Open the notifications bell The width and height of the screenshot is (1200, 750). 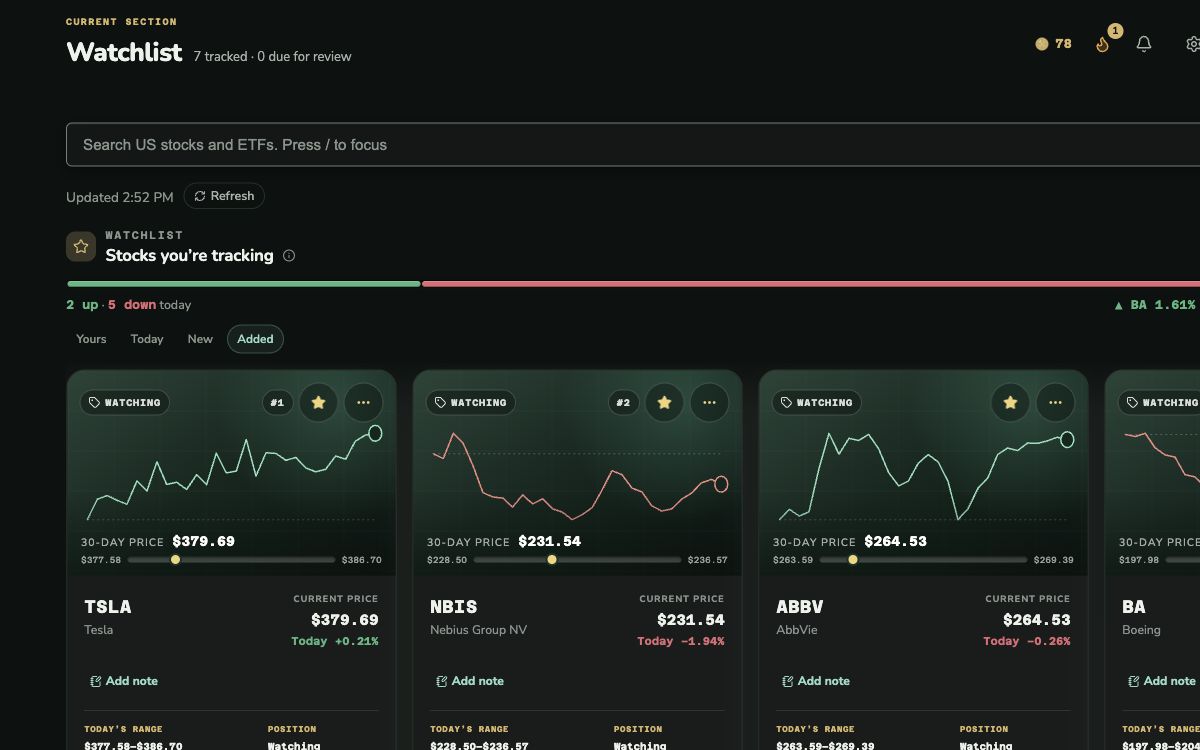tap(1144, 44)
